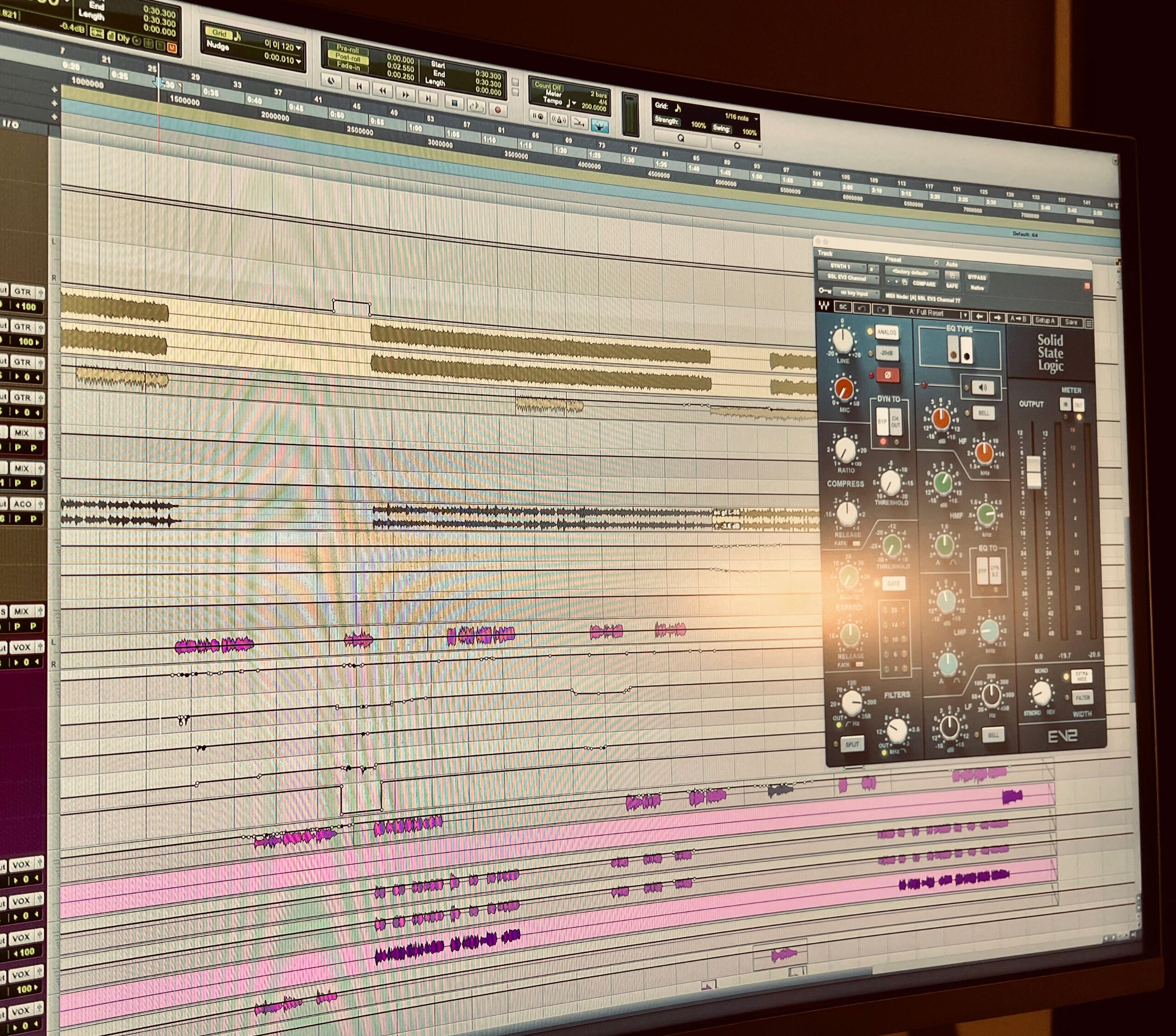The height and width of the screenshot is (1036, 1176).
Task: Toggle the speaker monitor button in EQ
Action: (x=982, y=387)
